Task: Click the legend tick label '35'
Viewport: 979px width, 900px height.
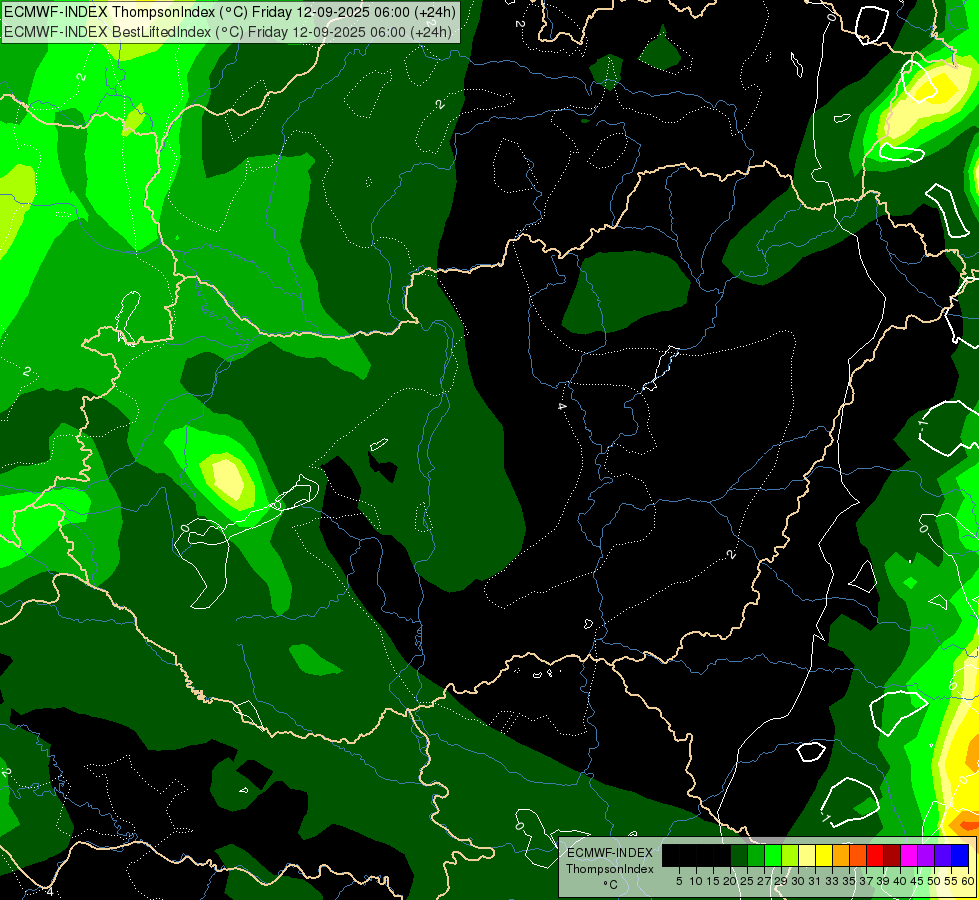Action: click(849, 881)
